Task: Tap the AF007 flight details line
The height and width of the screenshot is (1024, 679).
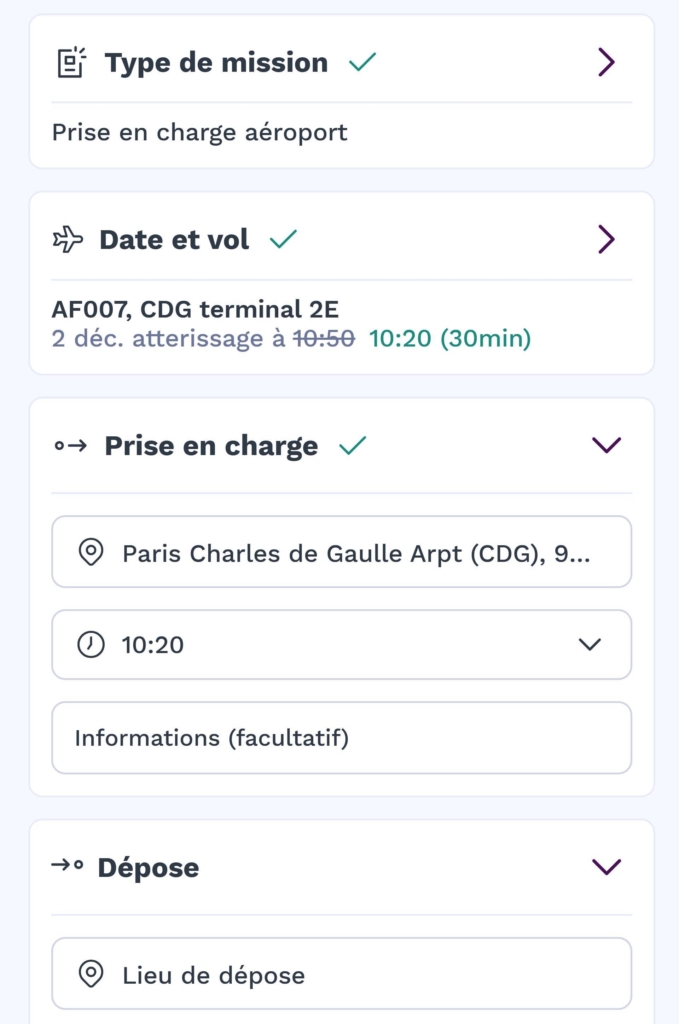Action: [x=195, y=310]
